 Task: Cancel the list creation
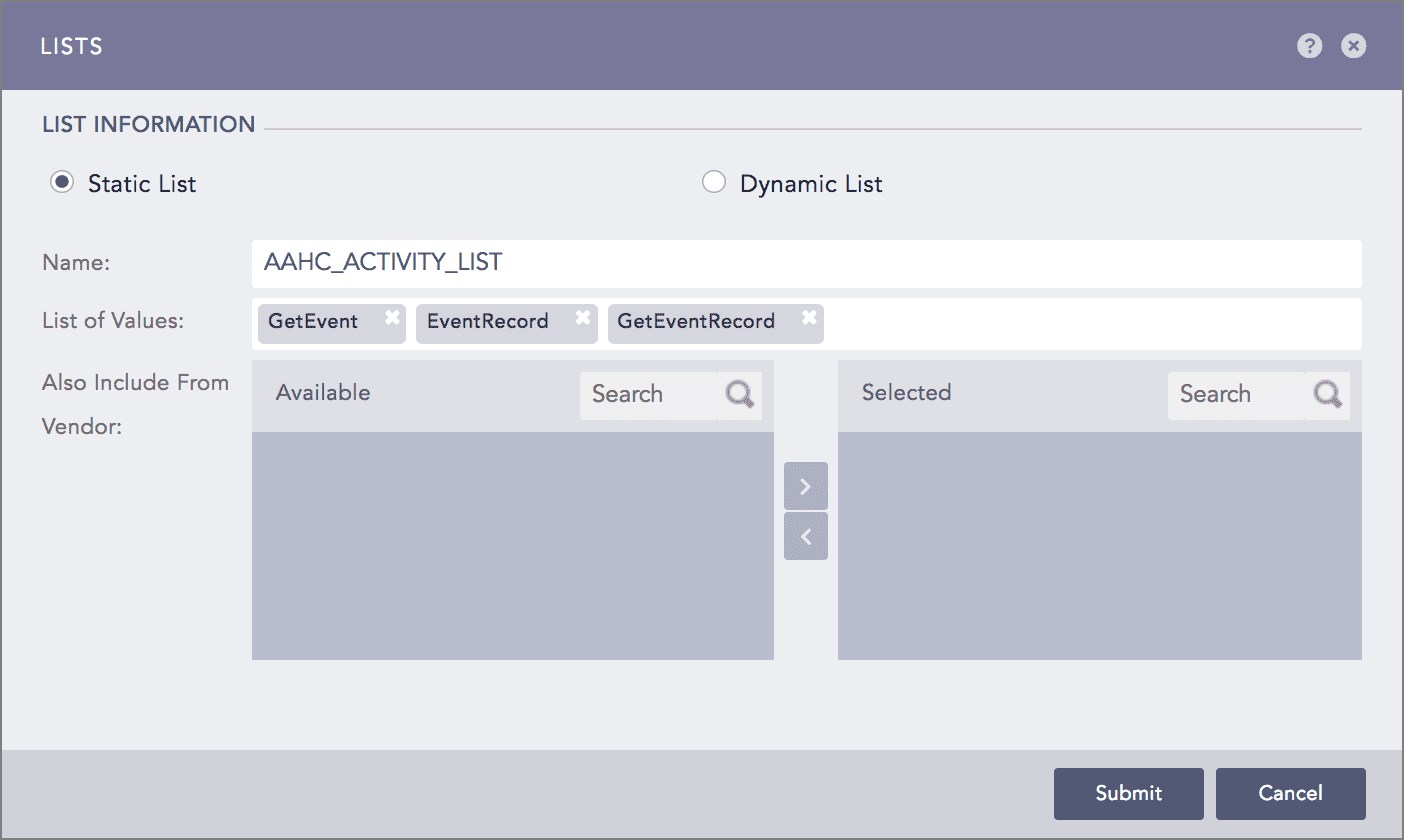coord(1290,793)
